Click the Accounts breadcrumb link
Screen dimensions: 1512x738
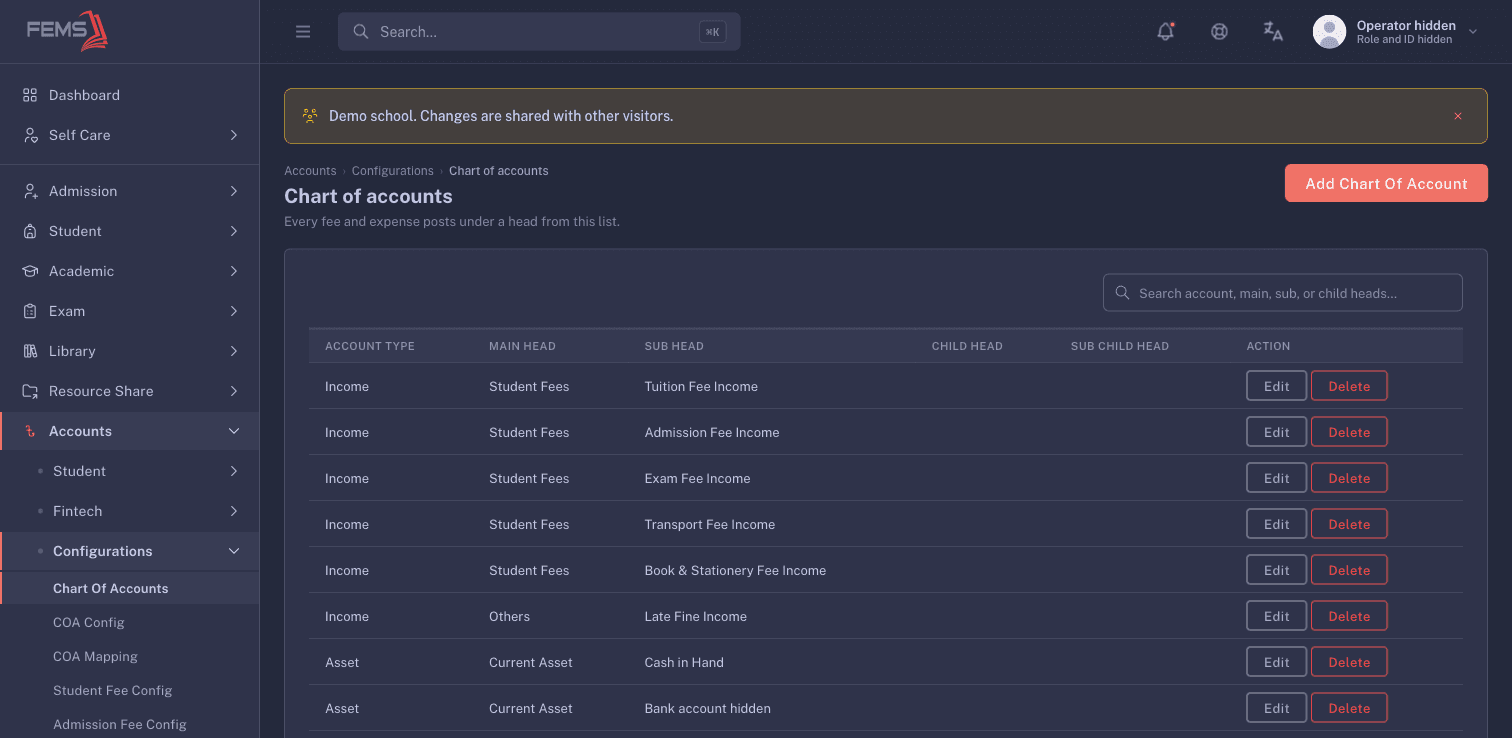coord(310,171)
